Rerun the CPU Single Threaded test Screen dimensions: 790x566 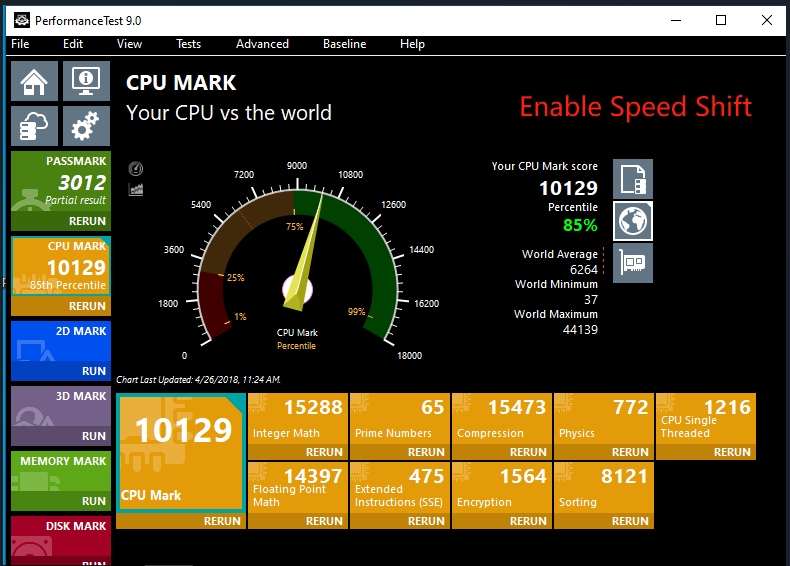(732, 452)
